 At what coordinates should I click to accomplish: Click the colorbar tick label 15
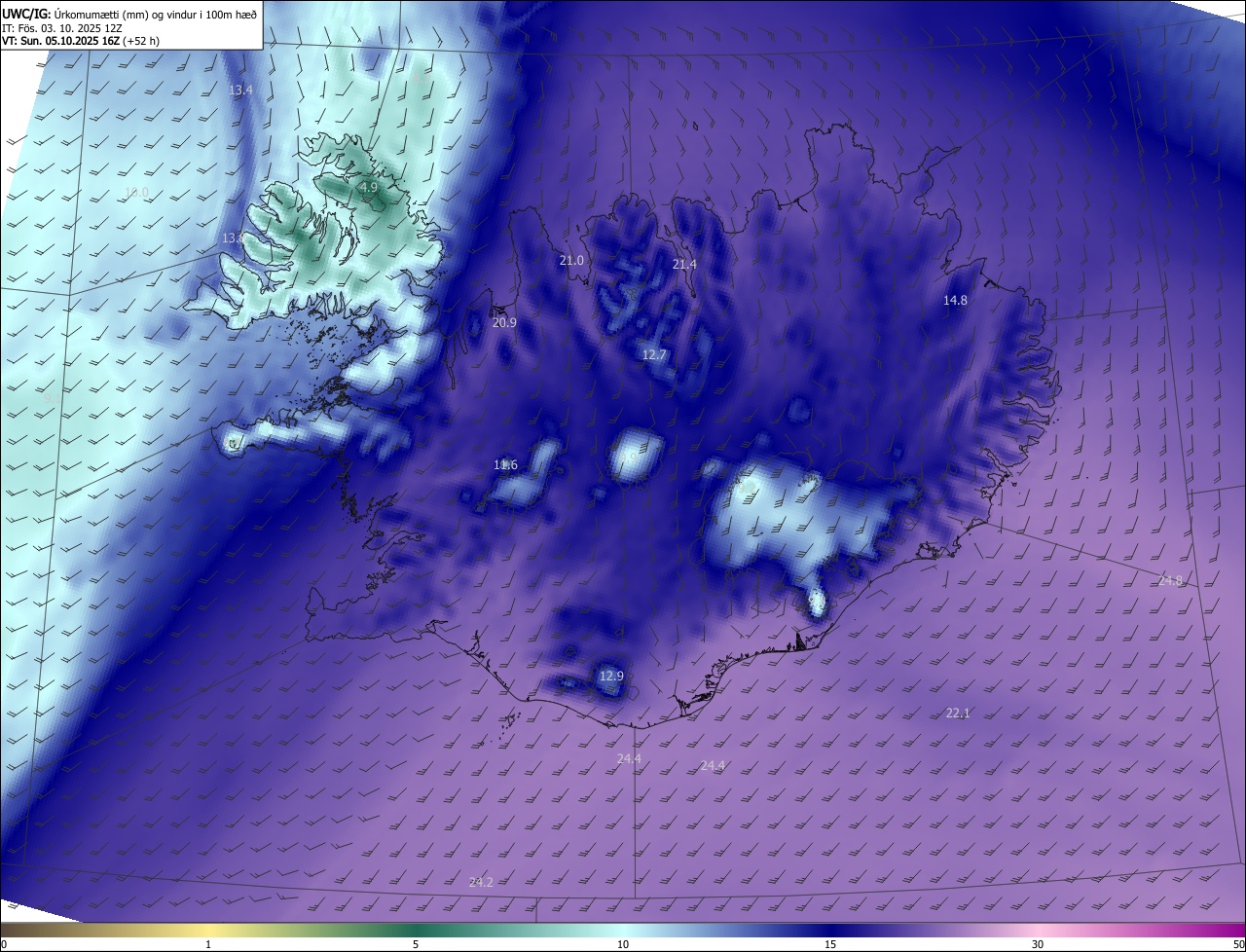pos(830,945)
